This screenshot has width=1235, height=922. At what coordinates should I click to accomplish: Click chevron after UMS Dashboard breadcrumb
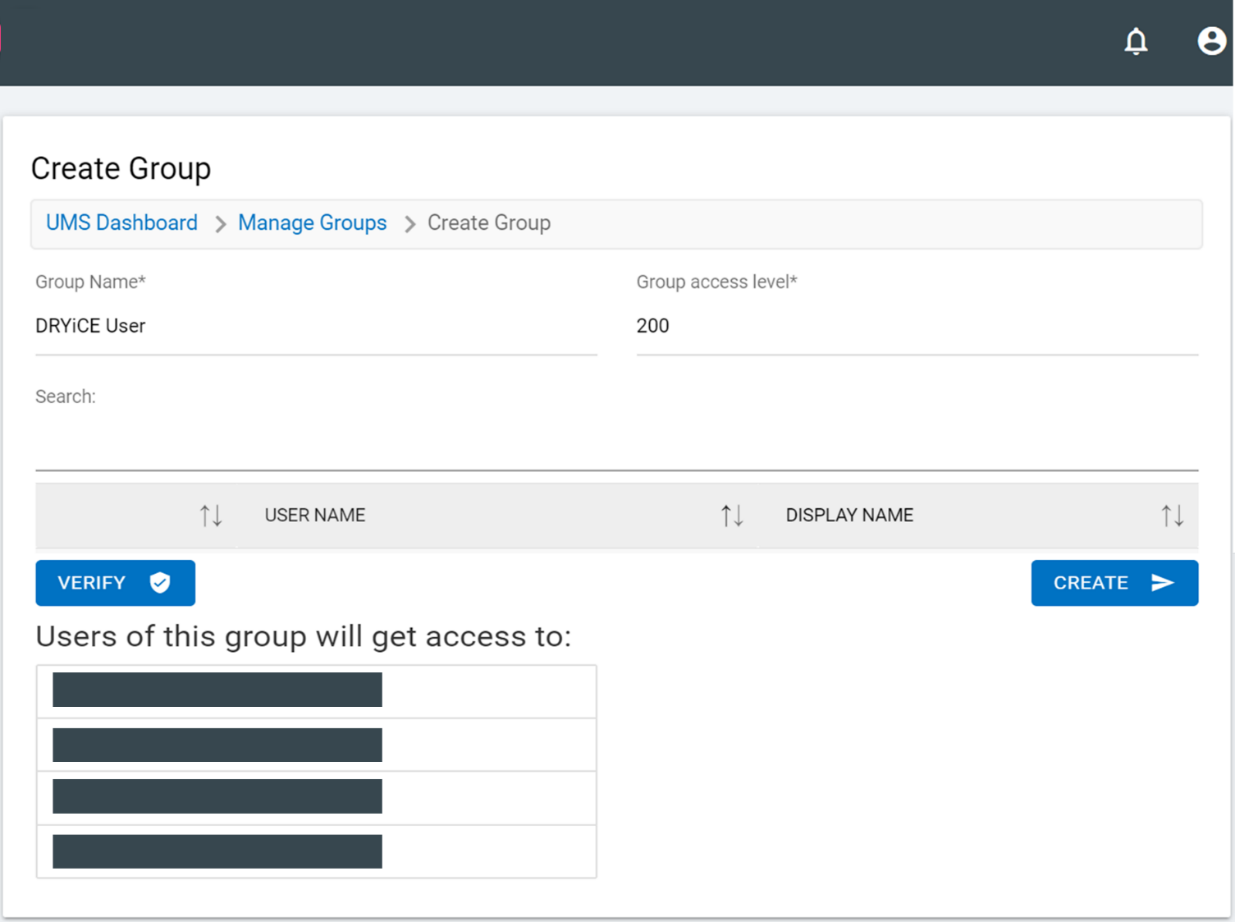pyautogui.click(x=220, y=224)
